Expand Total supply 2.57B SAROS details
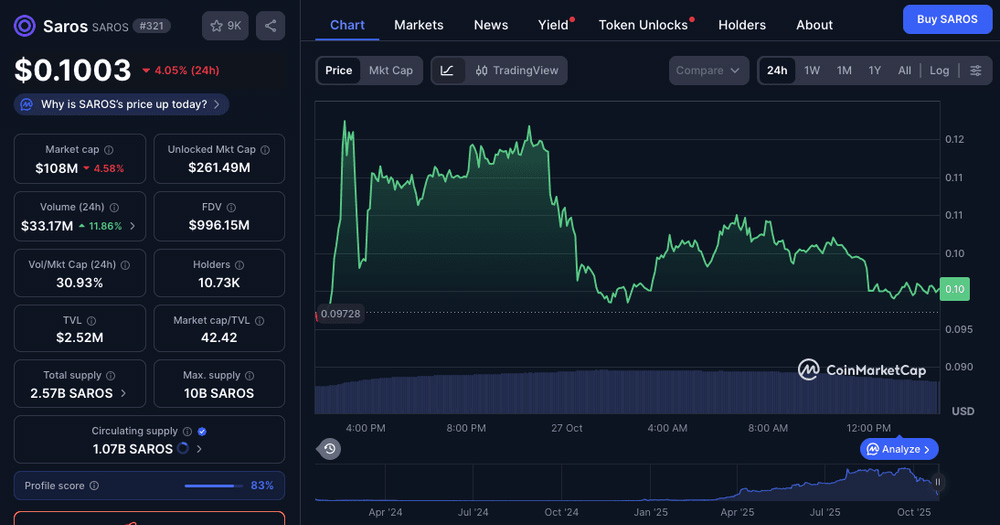The image size is (1000, 525). tap(123, 393)
